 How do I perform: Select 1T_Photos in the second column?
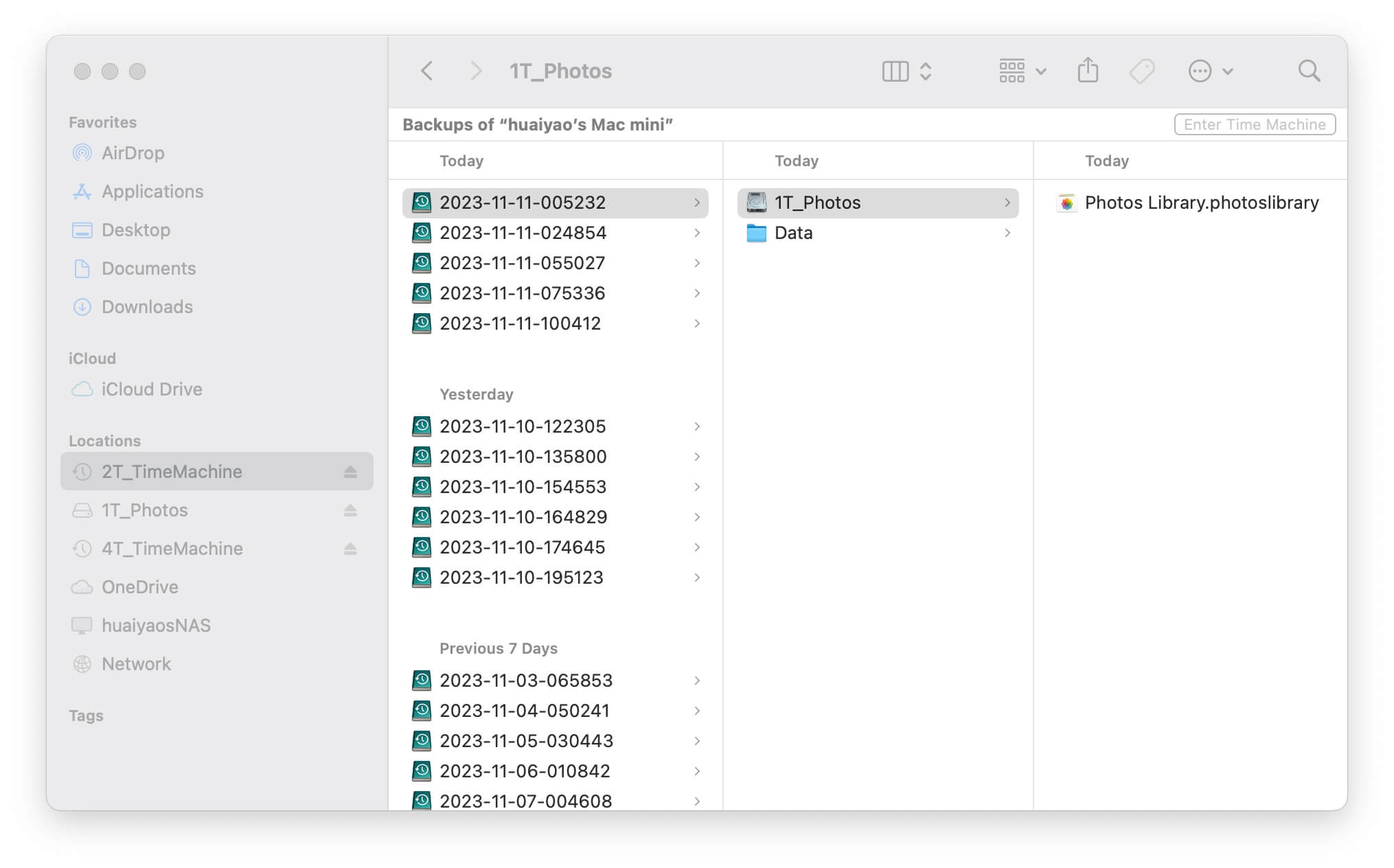878,203
